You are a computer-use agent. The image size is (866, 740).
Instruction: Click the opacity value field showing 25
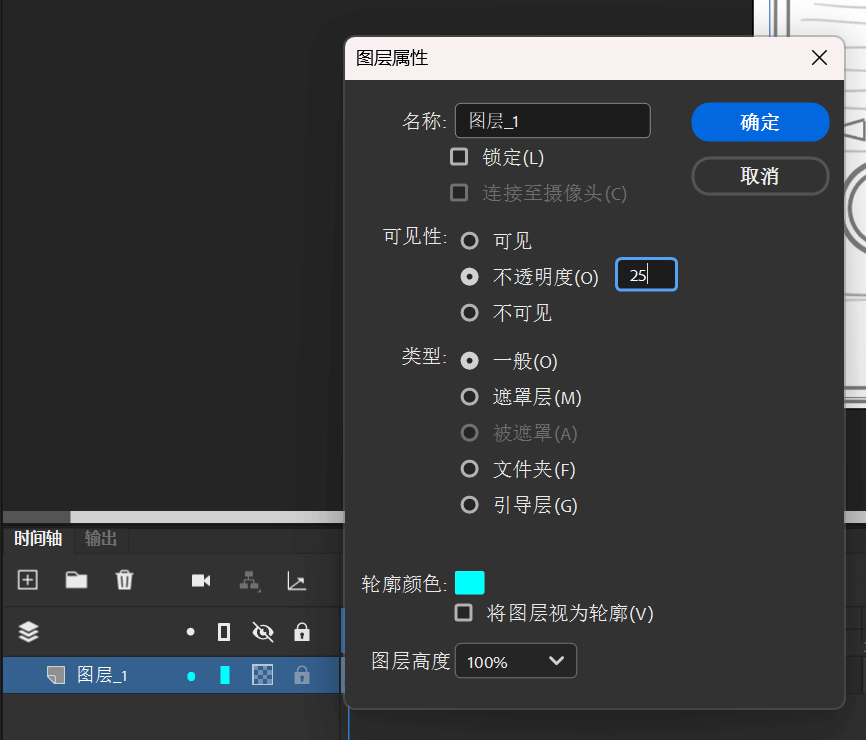(646, 274)
